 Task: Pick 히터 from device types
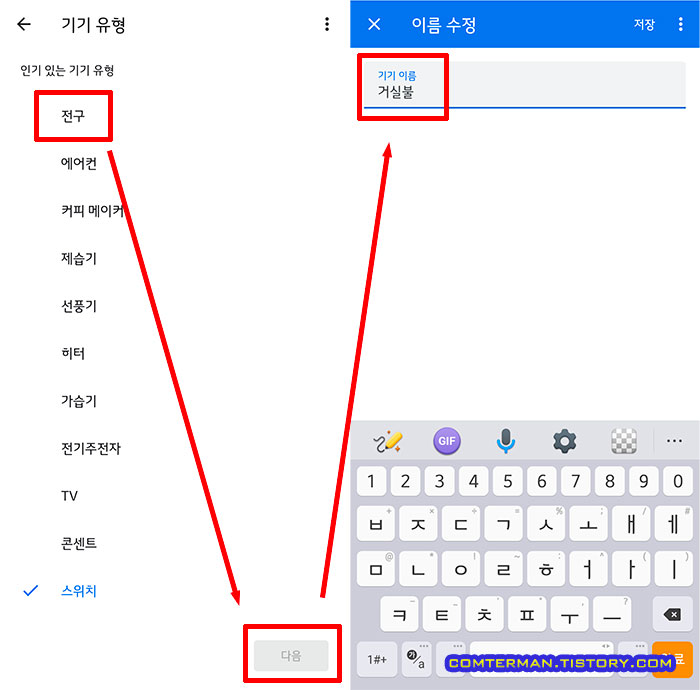point(73,353)
